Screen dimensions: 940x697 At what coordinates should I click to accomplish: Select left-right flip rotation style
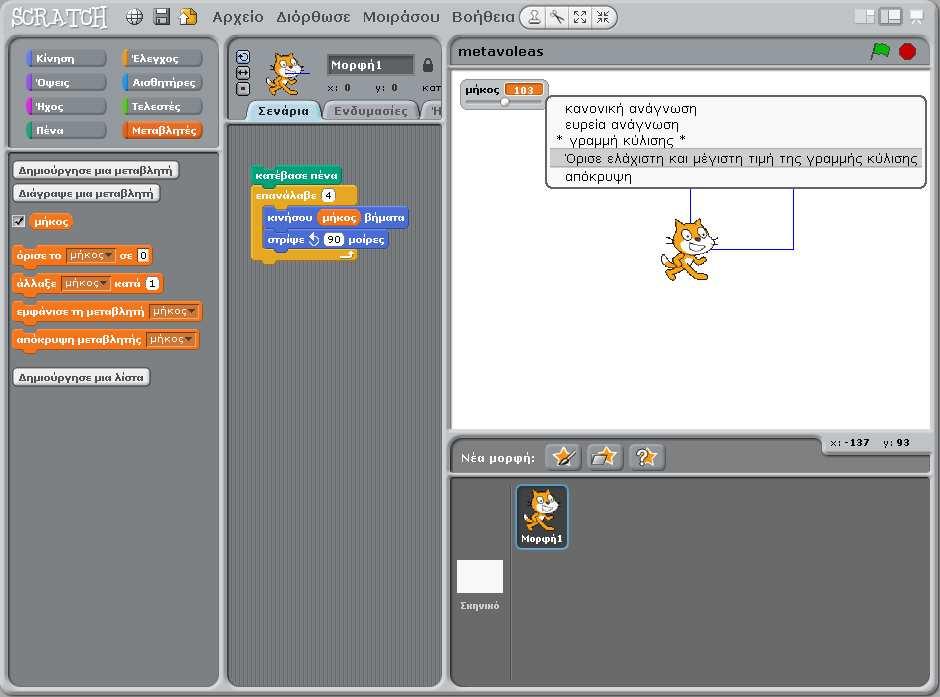(243, 73)
